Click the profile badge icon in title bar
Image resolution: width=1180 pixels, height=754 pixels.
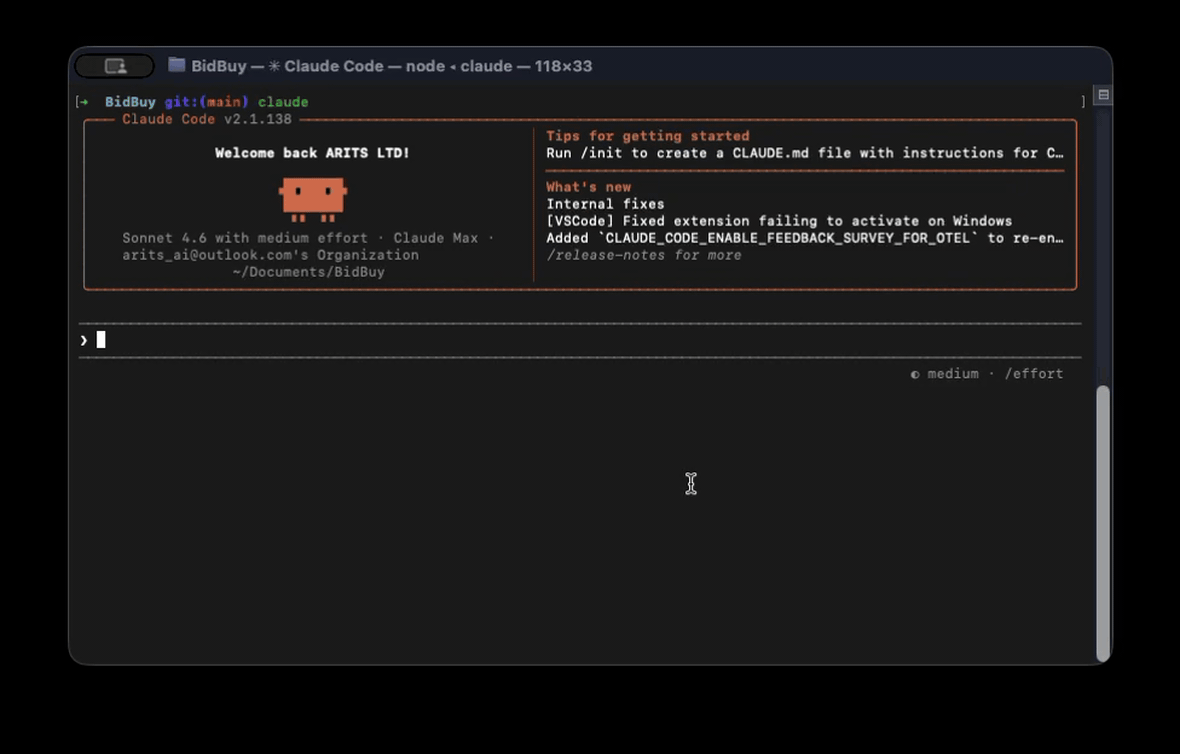click(114, 66)
